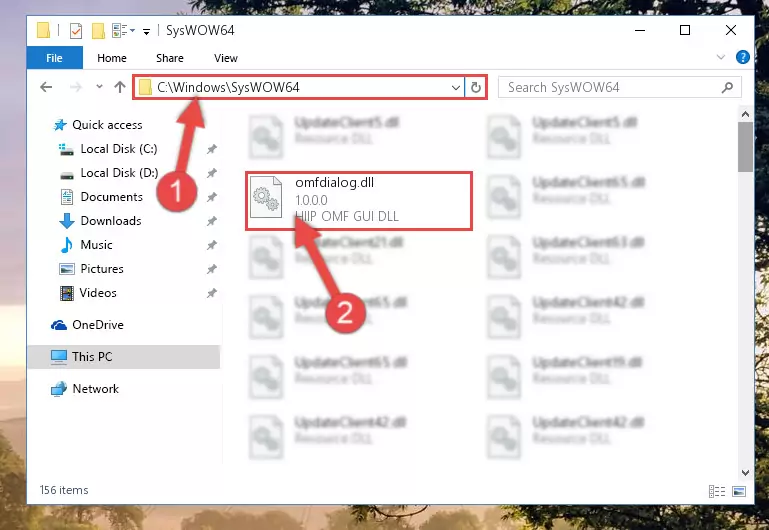Unpin Downloads using its pin icon
Viewport: 769px width, 530px height.
pos(211,221)
